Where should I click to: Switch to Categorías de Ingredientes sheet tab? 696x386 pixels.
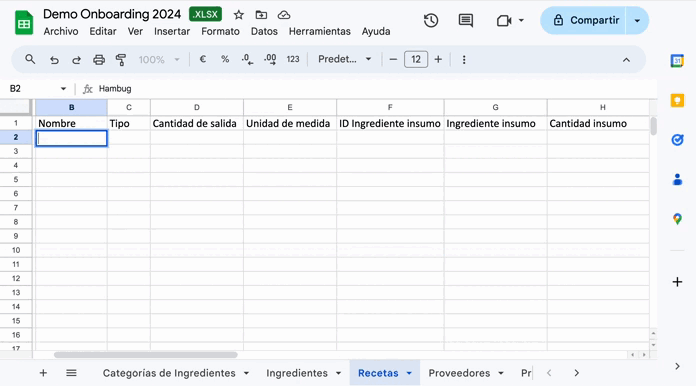point(169,373)
